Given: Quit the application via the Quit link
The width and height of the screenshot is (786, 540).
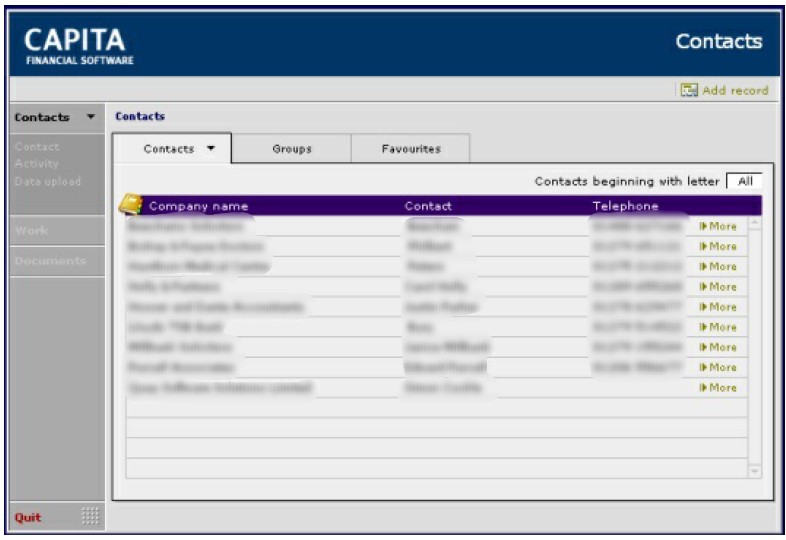Looking at the screenshot, I should click(x=28, y=517).
